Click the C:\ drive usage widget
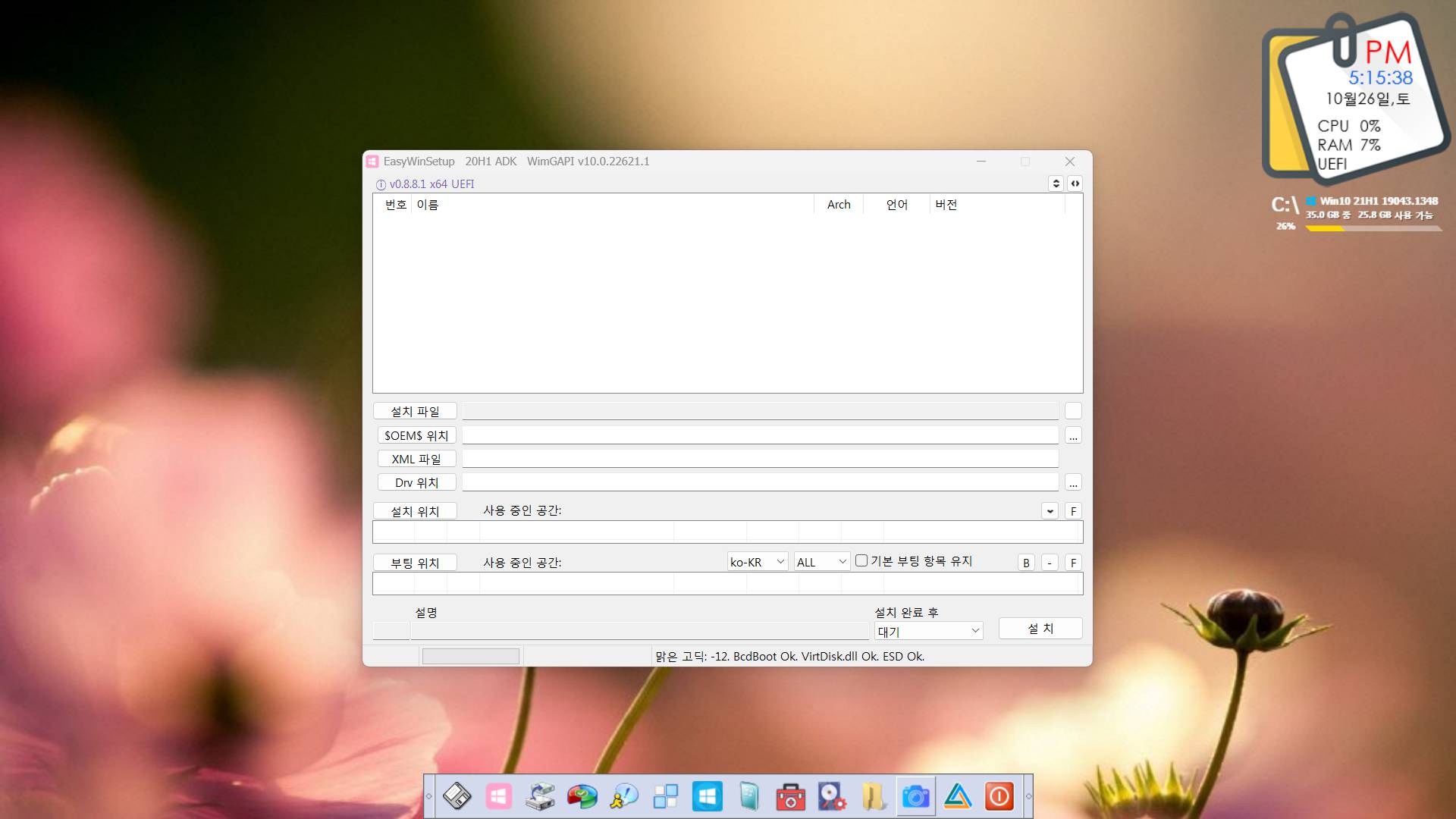1456x819 pixels. pos(1356,212)
